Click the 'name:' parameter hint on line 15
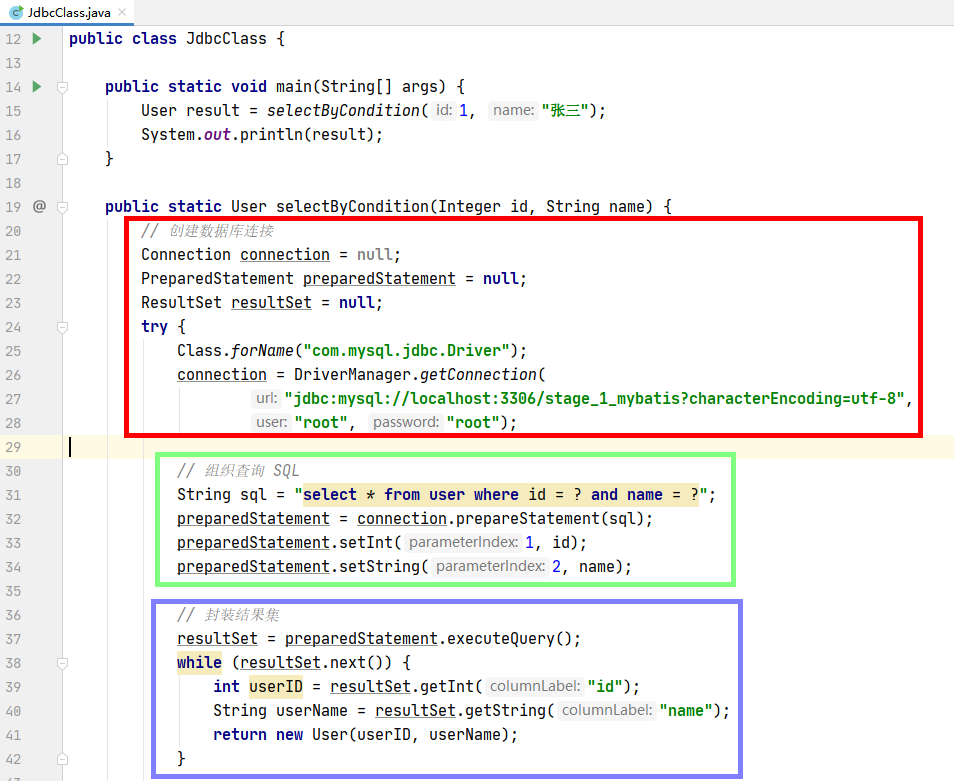This screenshot has width=954, height=781. point(514,111)
